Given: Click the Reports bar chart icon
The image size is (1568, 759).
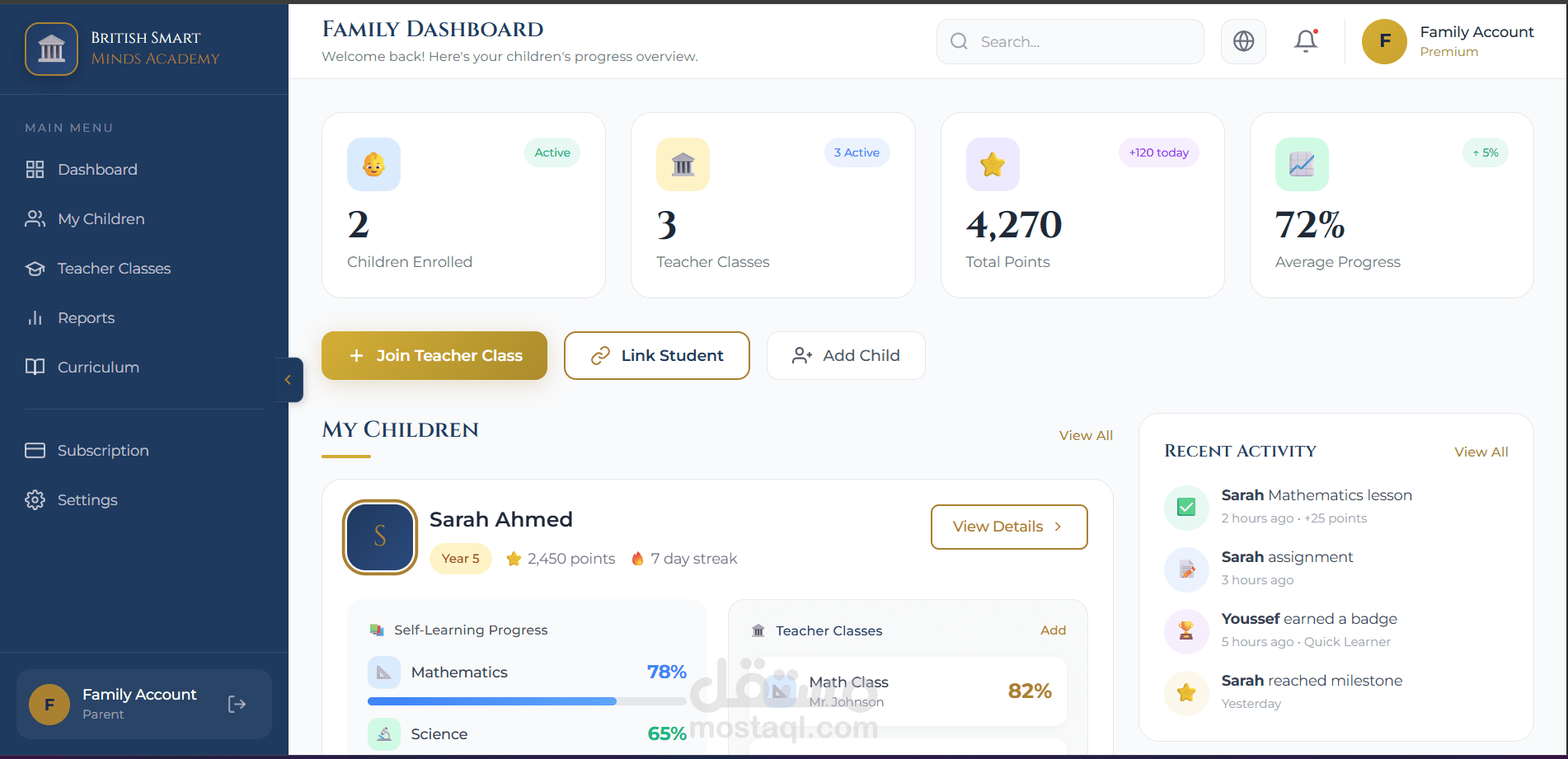Looking at the screenshot, I should 35,318.
